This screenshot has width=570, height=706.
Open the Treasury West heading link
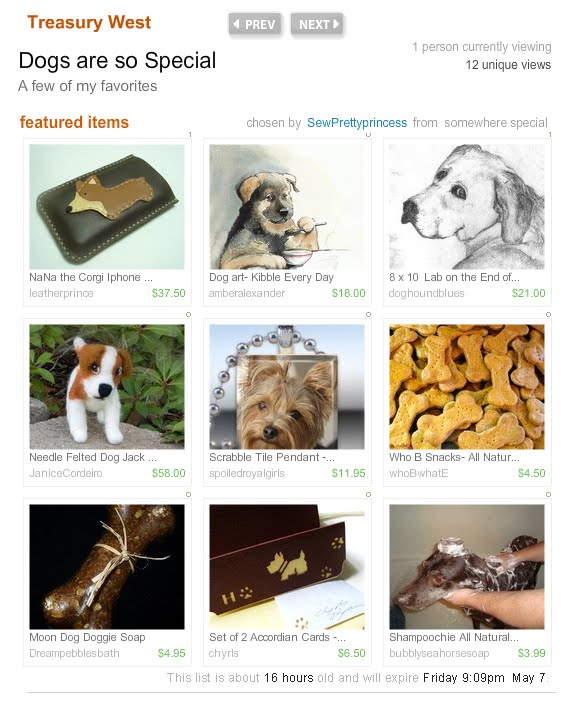click(89, 23)
